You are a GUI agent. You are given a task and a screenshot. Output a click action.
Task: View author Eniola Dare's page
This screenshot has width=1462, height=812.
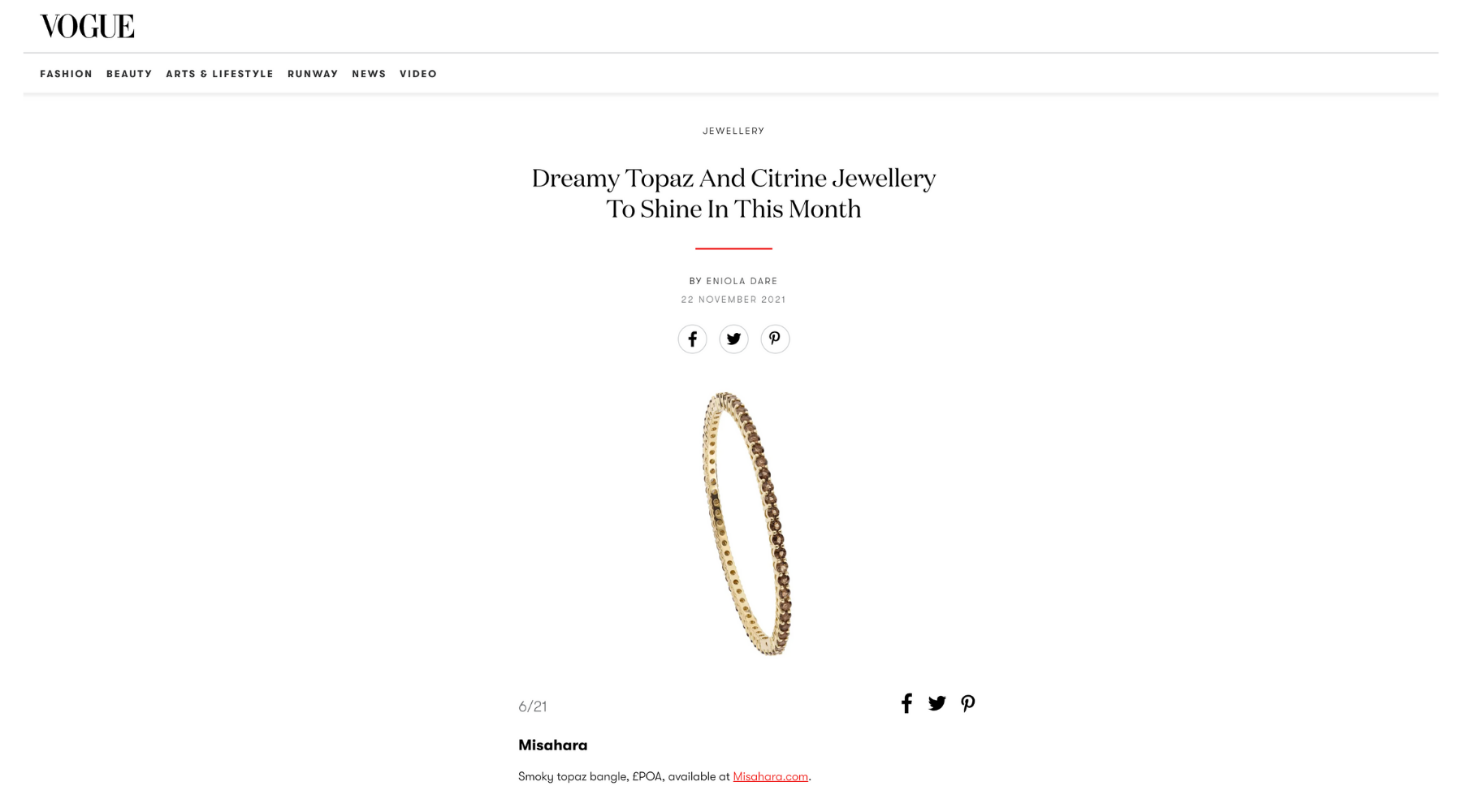pos(742,281)
